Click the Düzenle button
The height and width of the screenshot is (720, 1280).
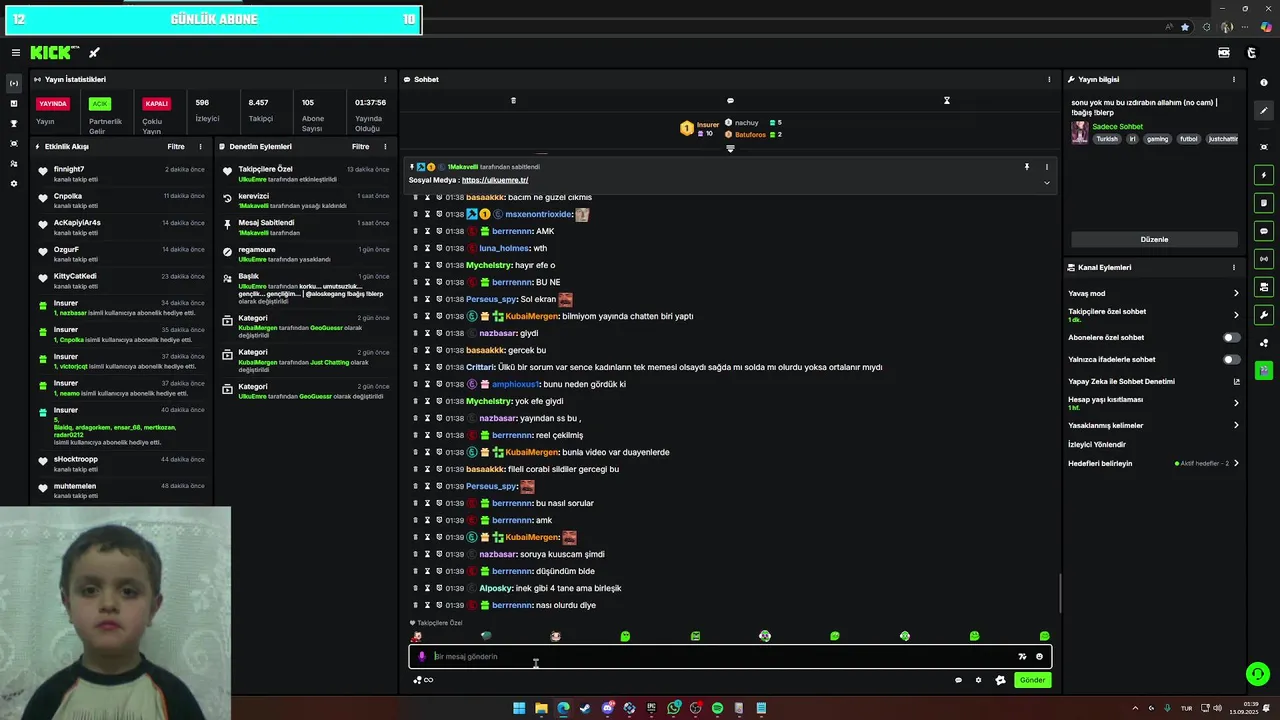[1154, 239]
